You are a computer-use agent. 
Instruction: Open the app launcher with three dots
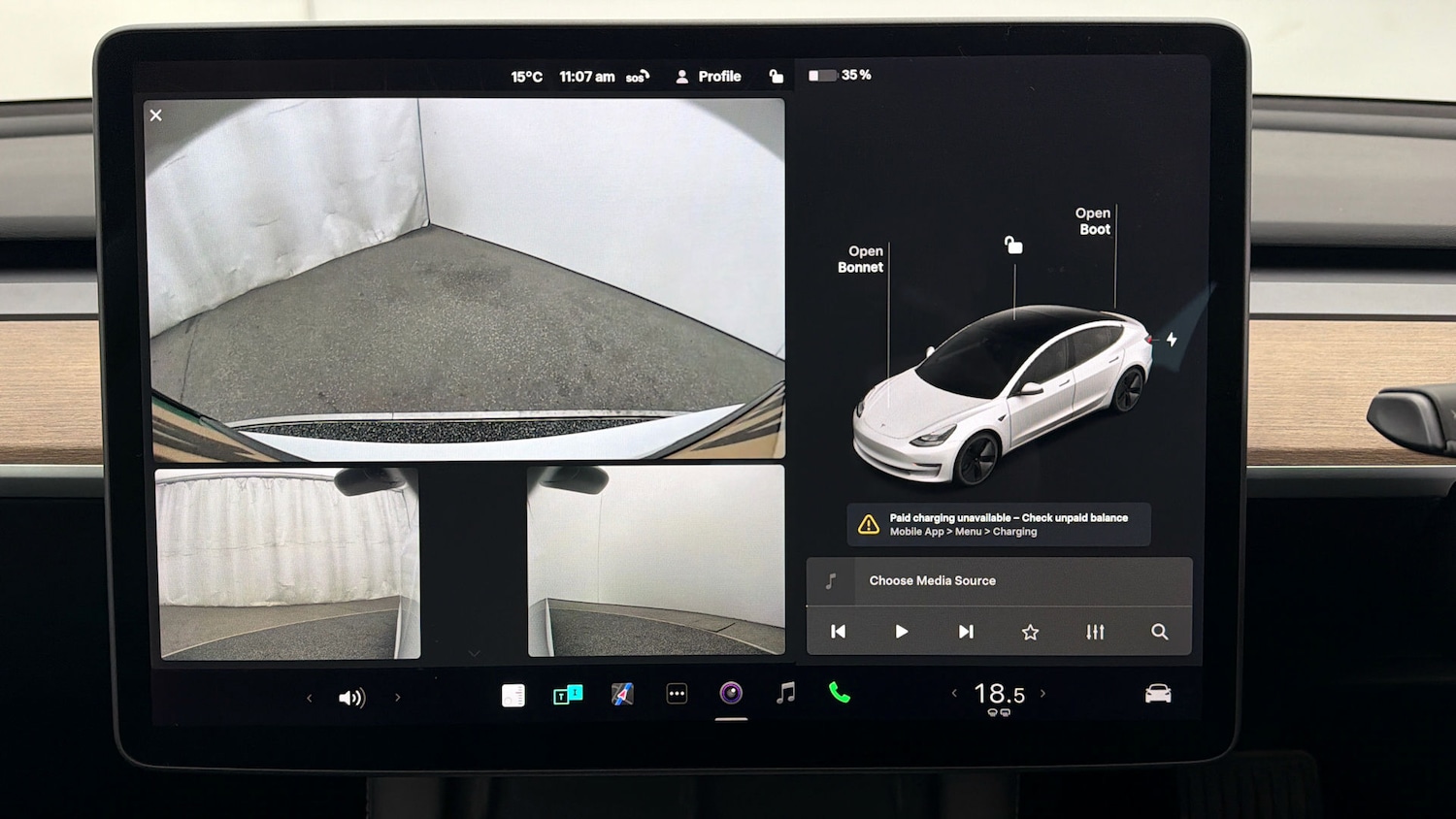pyautogui.click(x=677, y=692)
